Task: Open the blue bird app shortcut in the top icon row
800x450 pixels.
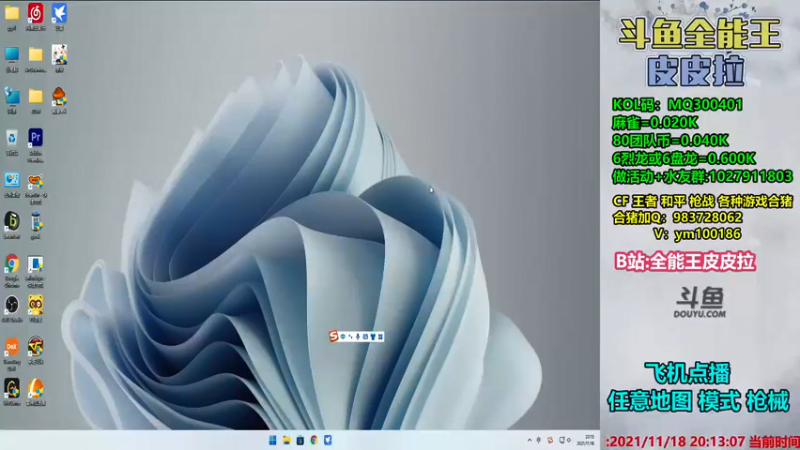Action: [59, 15]
